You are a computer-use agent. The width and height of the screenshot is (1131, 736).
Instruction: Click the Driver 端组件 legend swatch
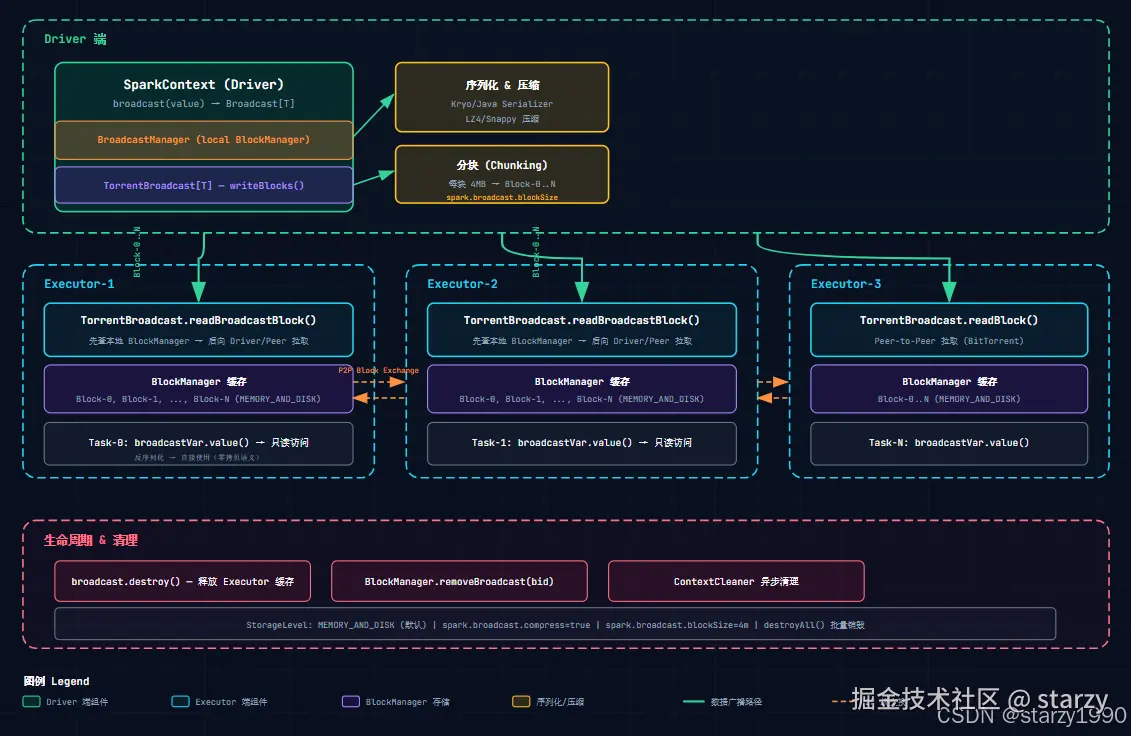pyautogui.click(x=31, y=701)
